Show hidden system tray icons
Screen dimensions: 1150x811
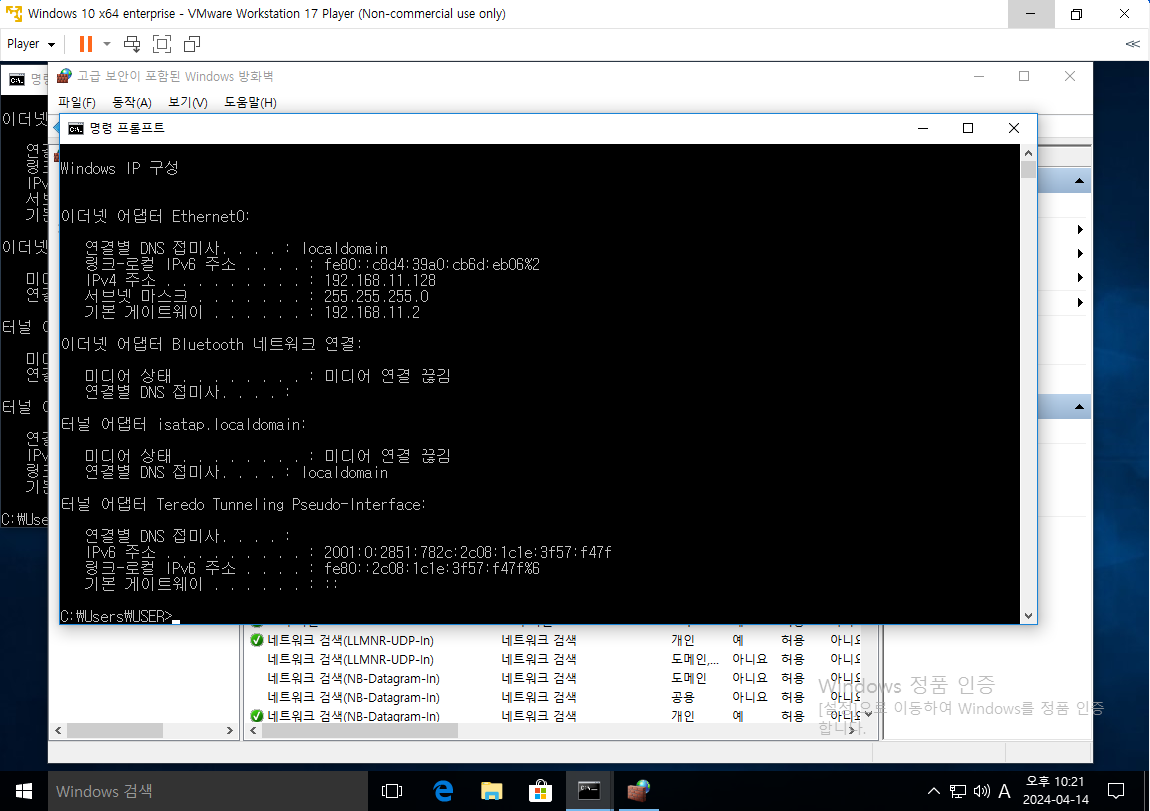coord(934,791)
